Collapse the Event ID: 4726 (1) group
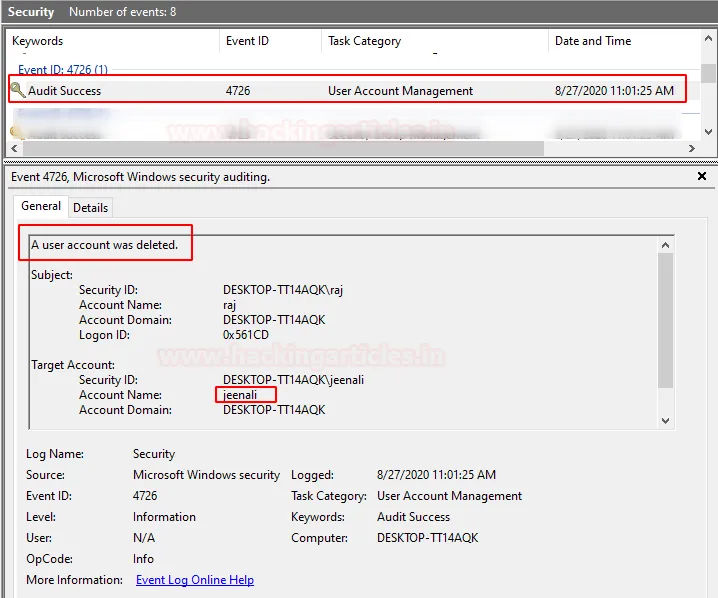This screenshot has width=718, height=598. pyautogui.click(x=63, y=70)
